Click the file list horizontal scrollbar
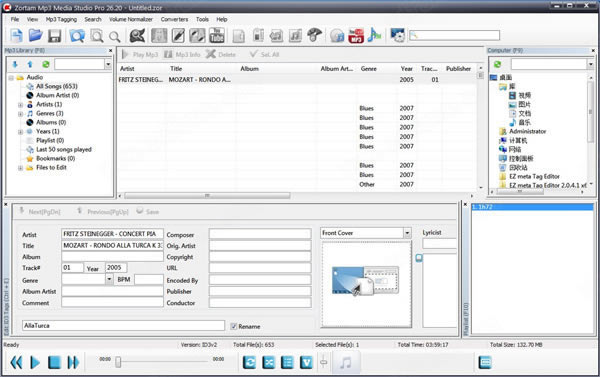600x377 pixels. [207, 196]
